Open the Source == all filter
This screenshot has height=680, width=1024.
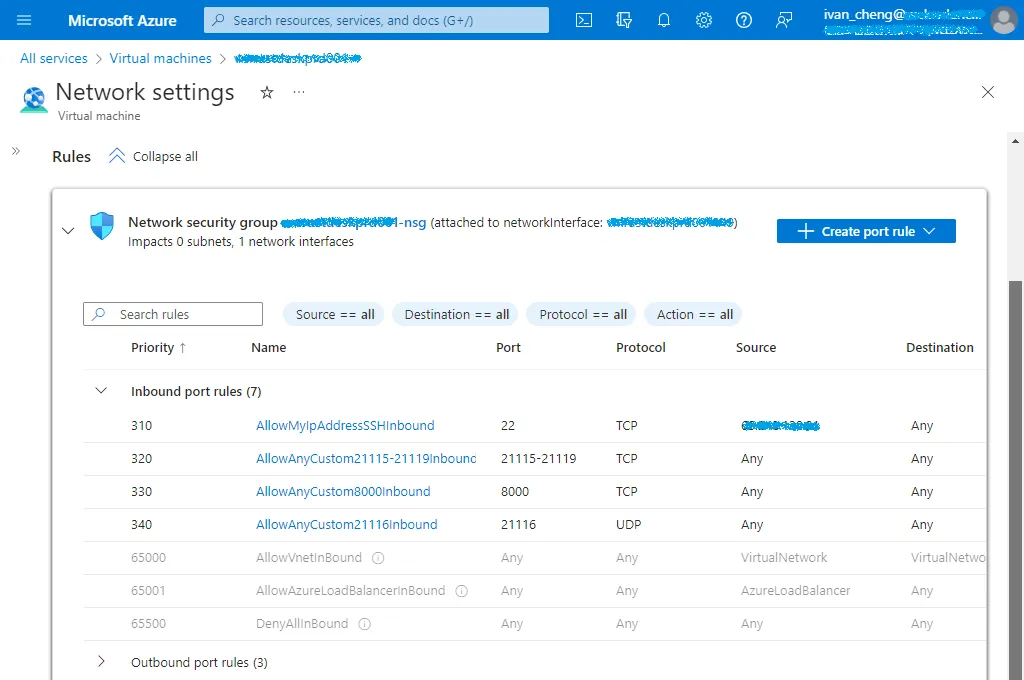point(334,314)
